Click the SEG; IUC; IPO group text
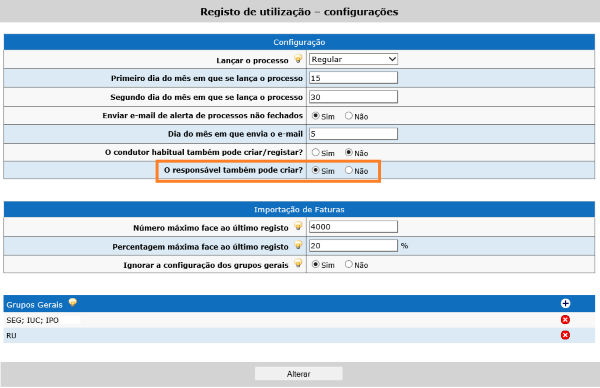 [33, 320]
